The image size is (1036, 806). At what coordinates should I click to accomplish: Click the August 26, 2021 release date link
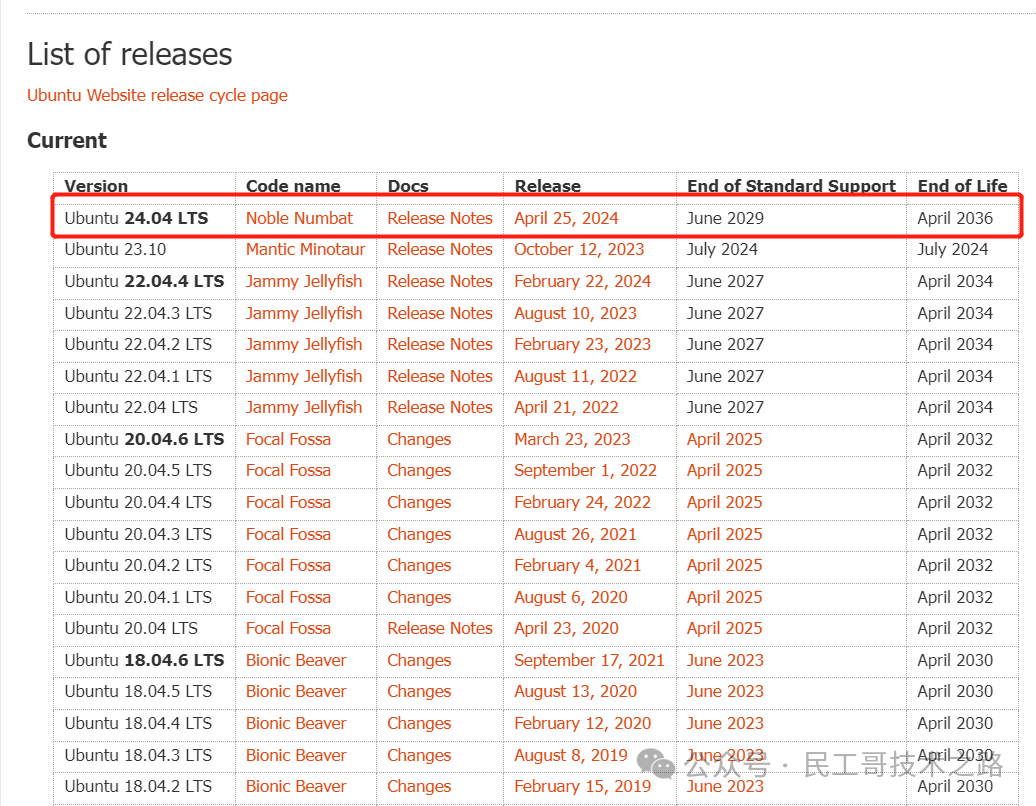pos(575,534)
